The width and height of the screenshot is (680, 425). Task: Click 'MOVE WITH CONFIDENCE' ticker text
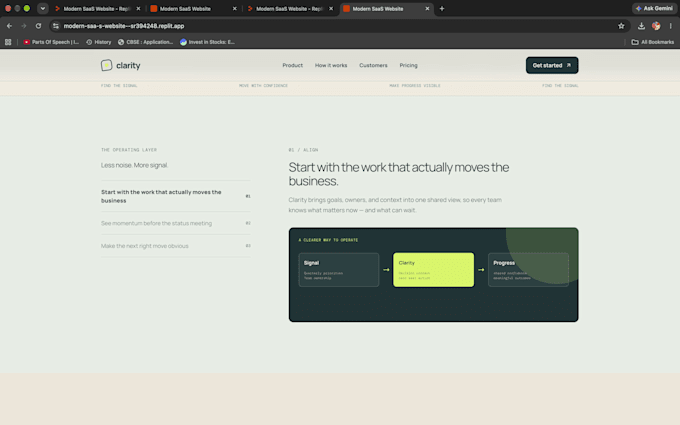pos(263,85)
